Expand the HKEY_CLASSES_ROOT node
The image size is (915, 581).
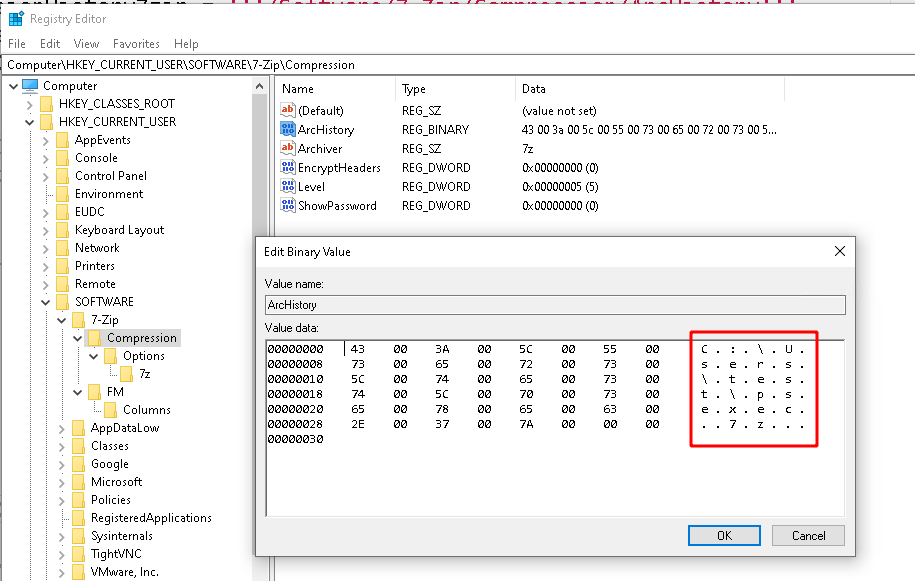32,103
